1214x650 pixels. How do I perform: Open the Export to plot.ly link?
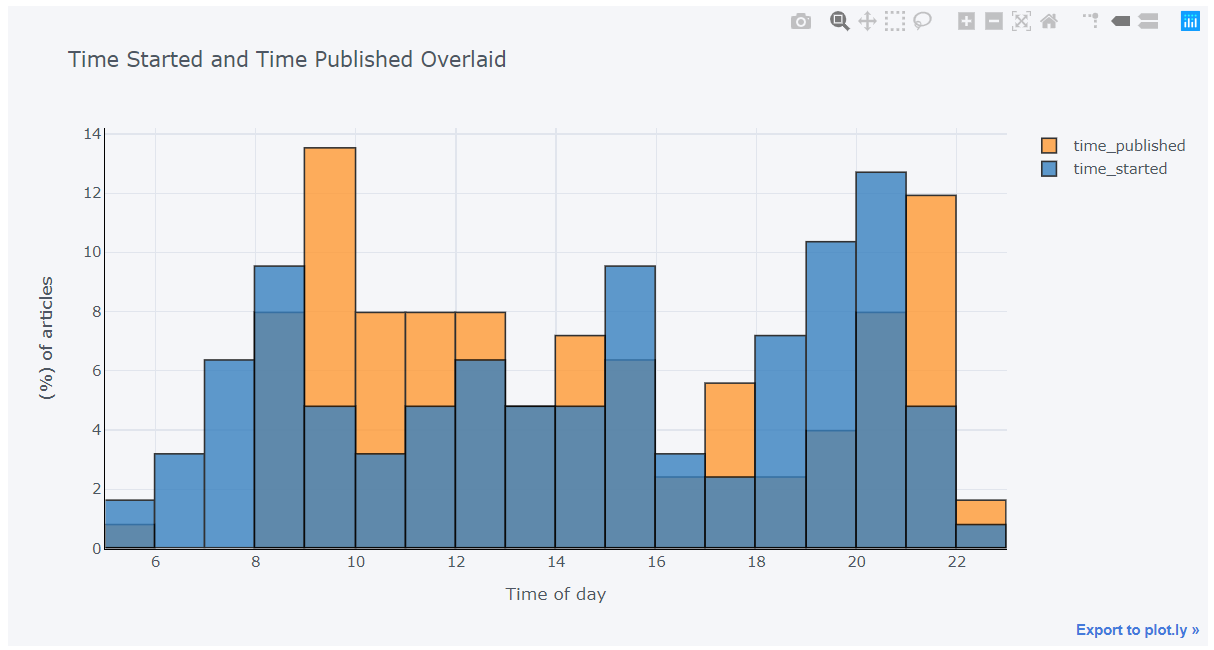click(x=1138, y=630)
